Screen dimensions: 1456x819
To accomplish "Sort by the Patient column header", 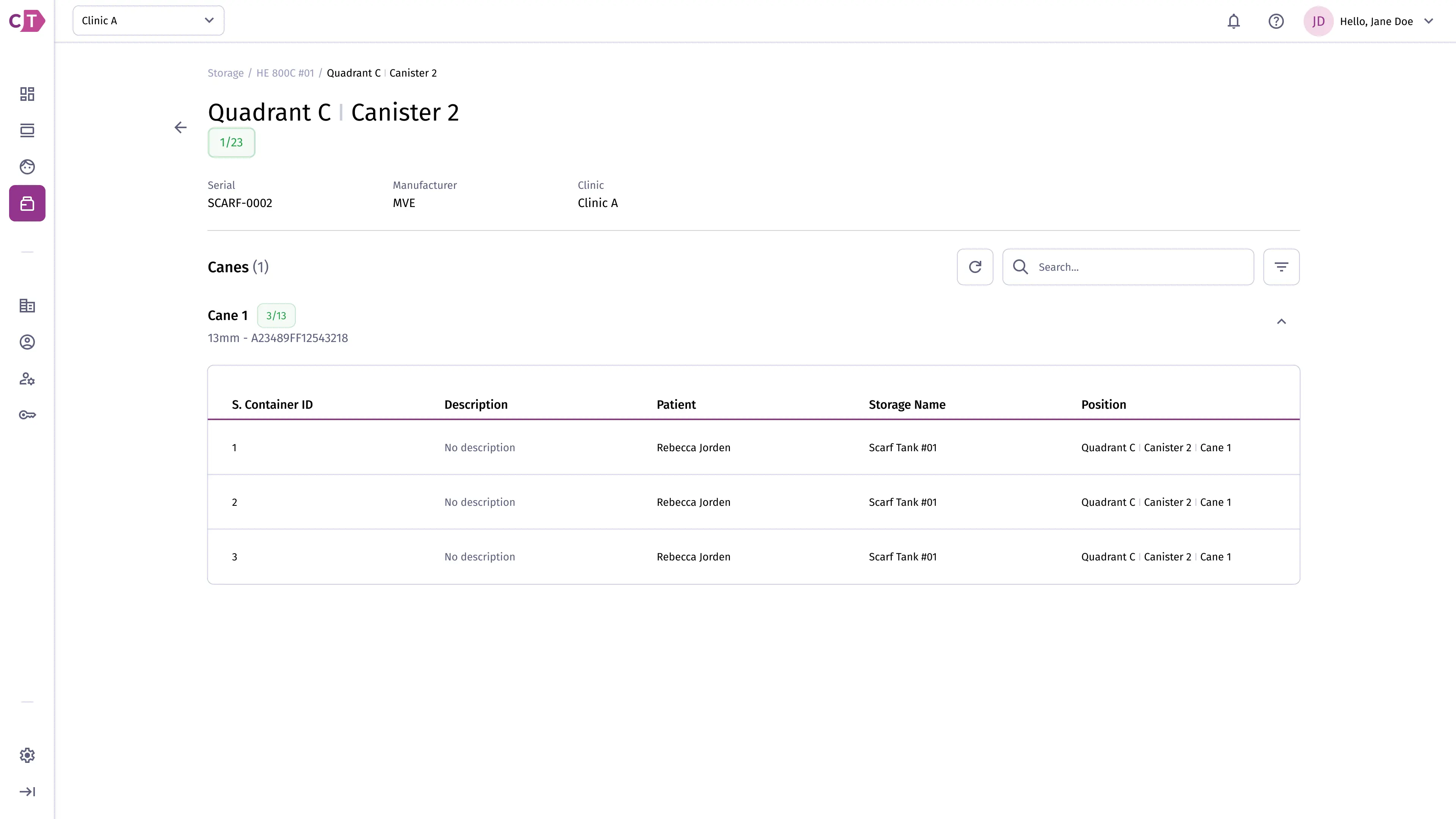I will 676,405.
